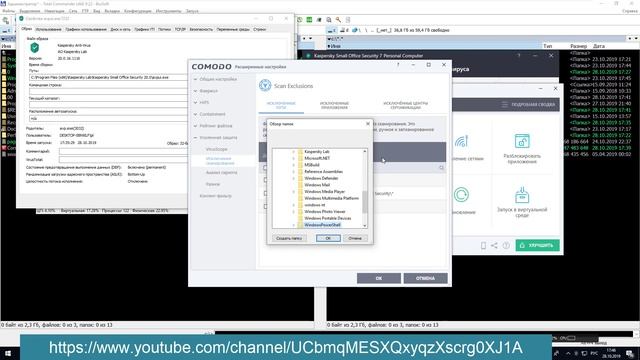Click Kaspersky mobile device icon
The height and width of the screenshot is (360, 640).
(483, 245)
